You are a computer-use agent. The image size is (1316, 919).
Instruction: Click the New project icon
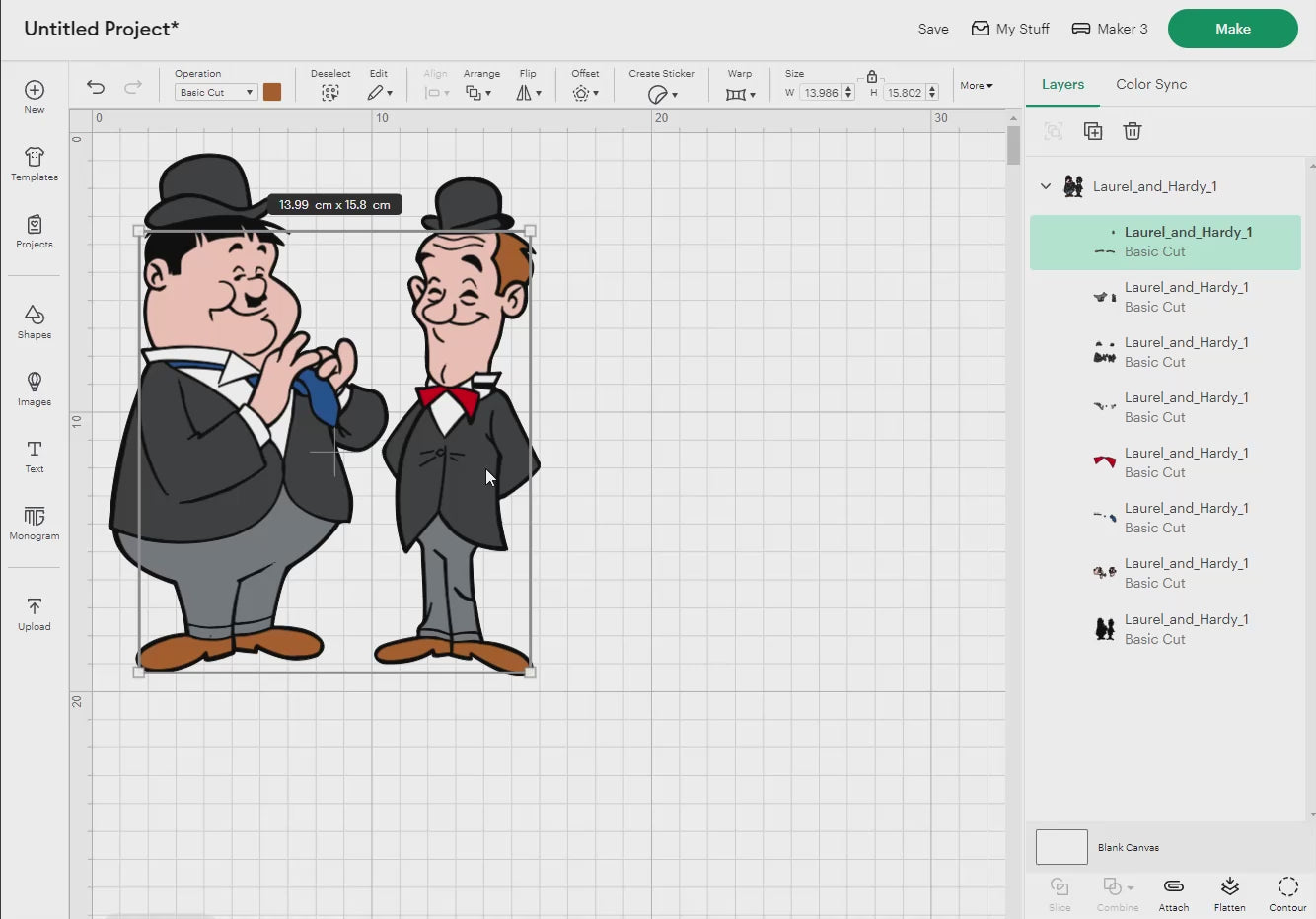coord(35,97)
